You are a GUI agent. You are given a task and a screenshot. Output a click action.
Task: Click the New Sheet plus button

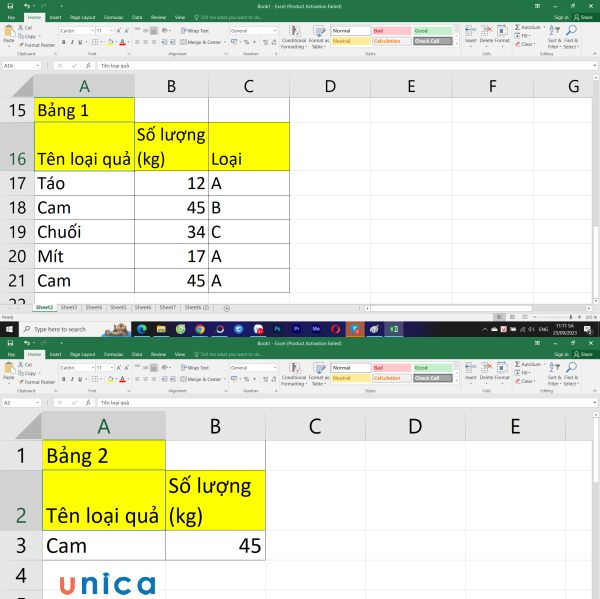tap(227, 308)
